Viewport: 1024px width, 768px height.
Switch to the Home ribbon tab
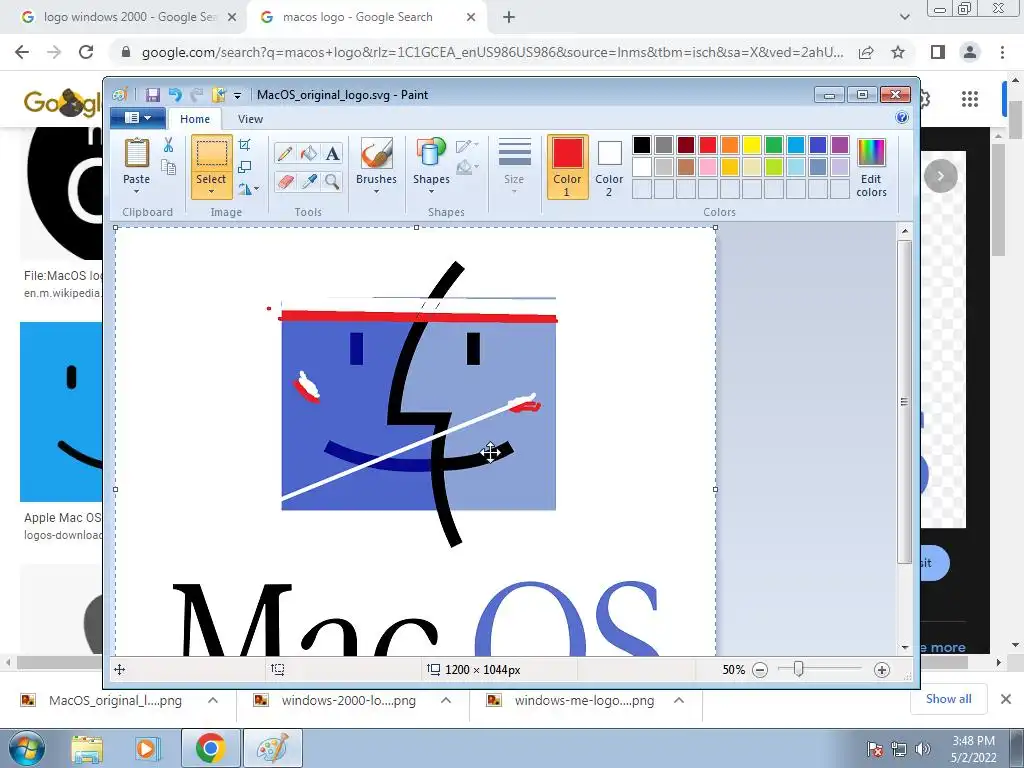195,119
